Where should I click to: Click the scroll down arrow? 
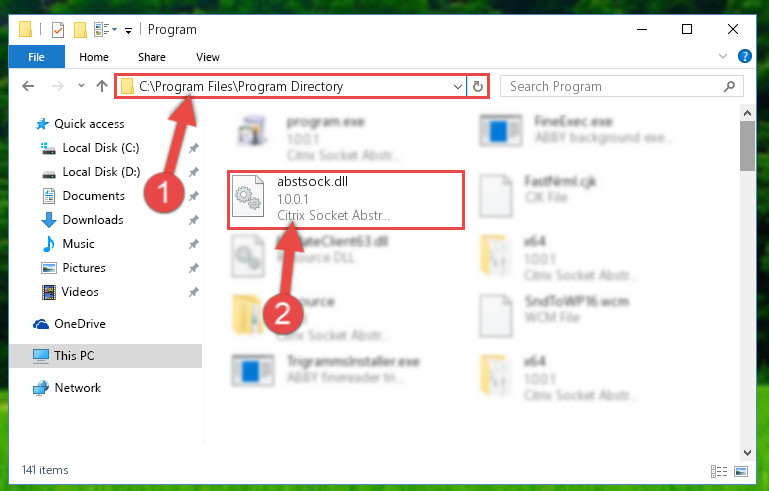click(x=747, y=452)
